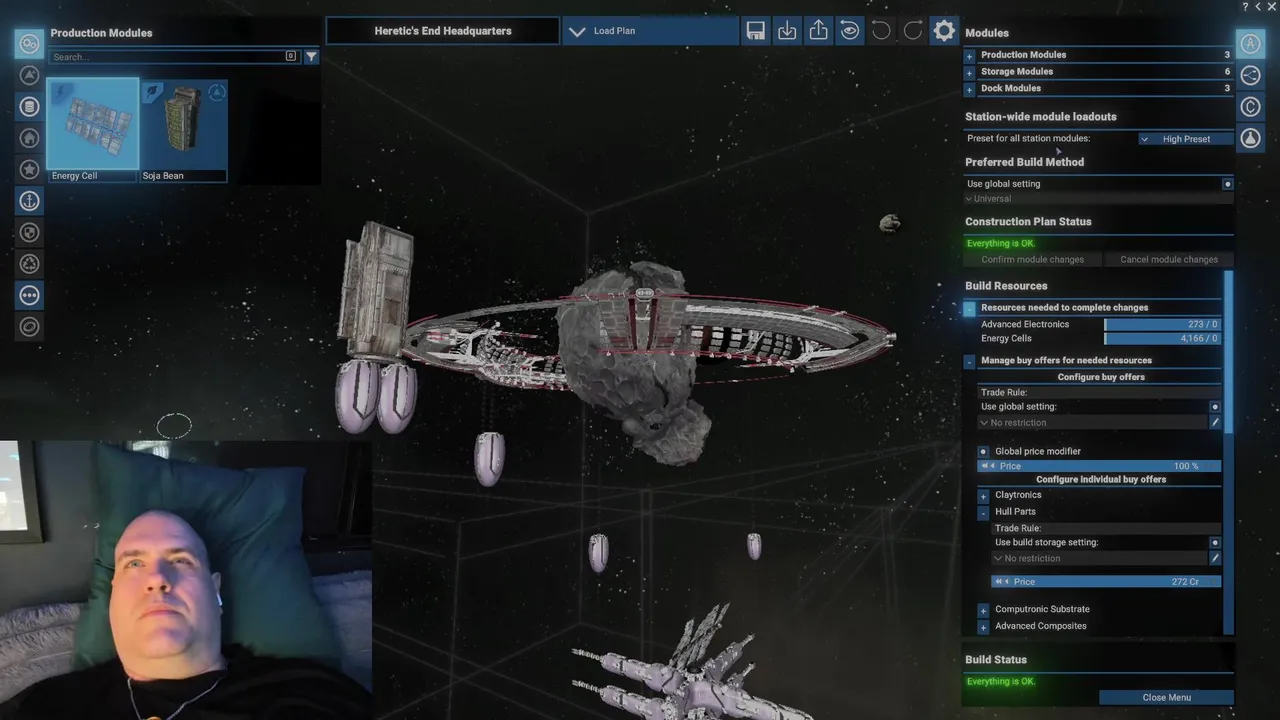The image size is (1280, 720).
Task: Expand the Claytronics buy offer
Action: (x=983, y=496)
